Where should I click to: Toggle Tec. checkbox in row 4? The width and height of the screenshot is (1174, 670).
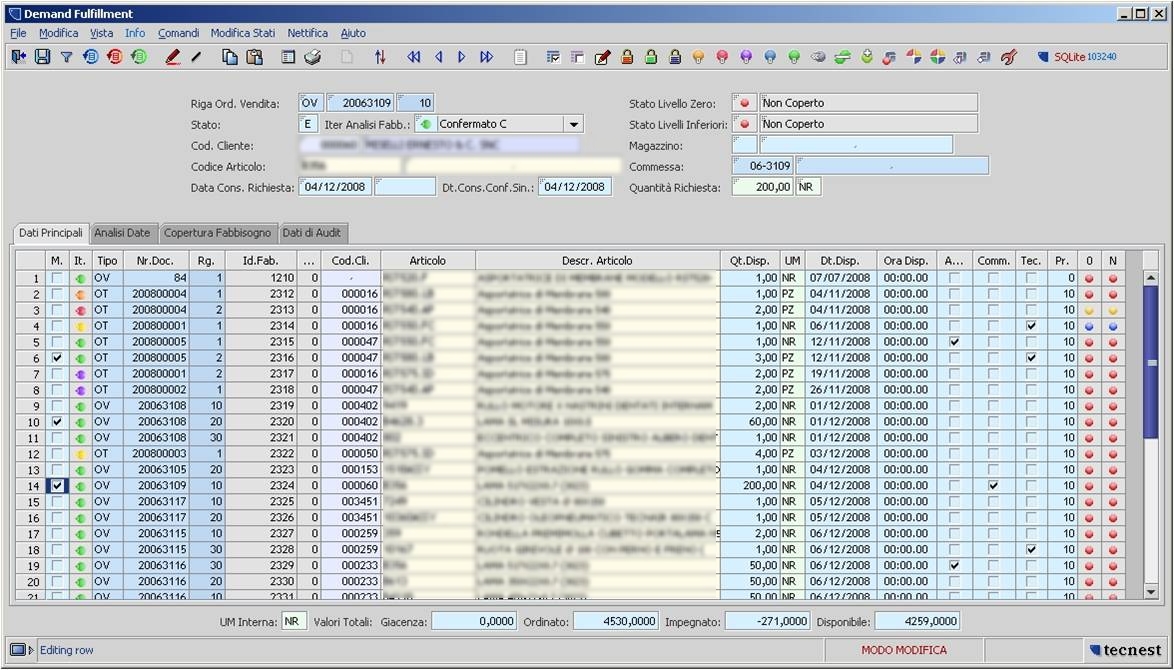pos(1031,326)
